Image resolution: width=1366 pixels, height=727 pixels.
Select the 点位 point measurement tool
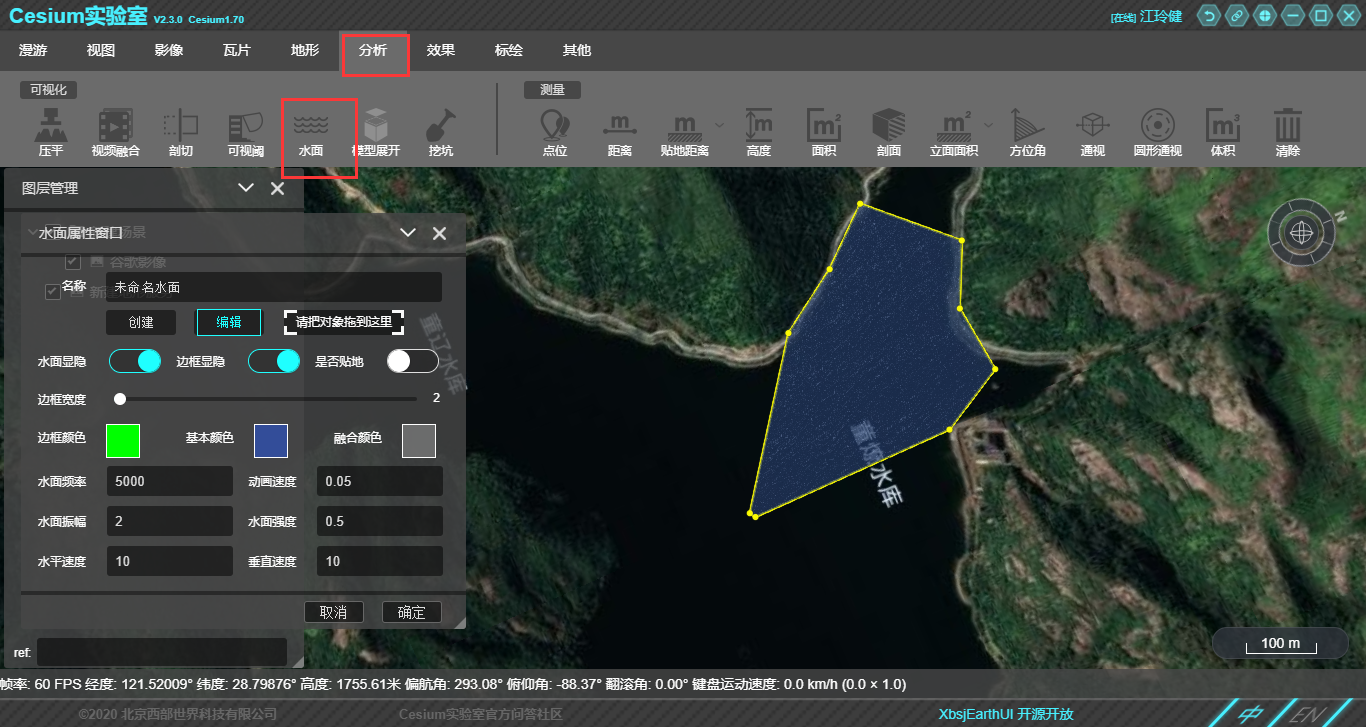tap(555, 133)
